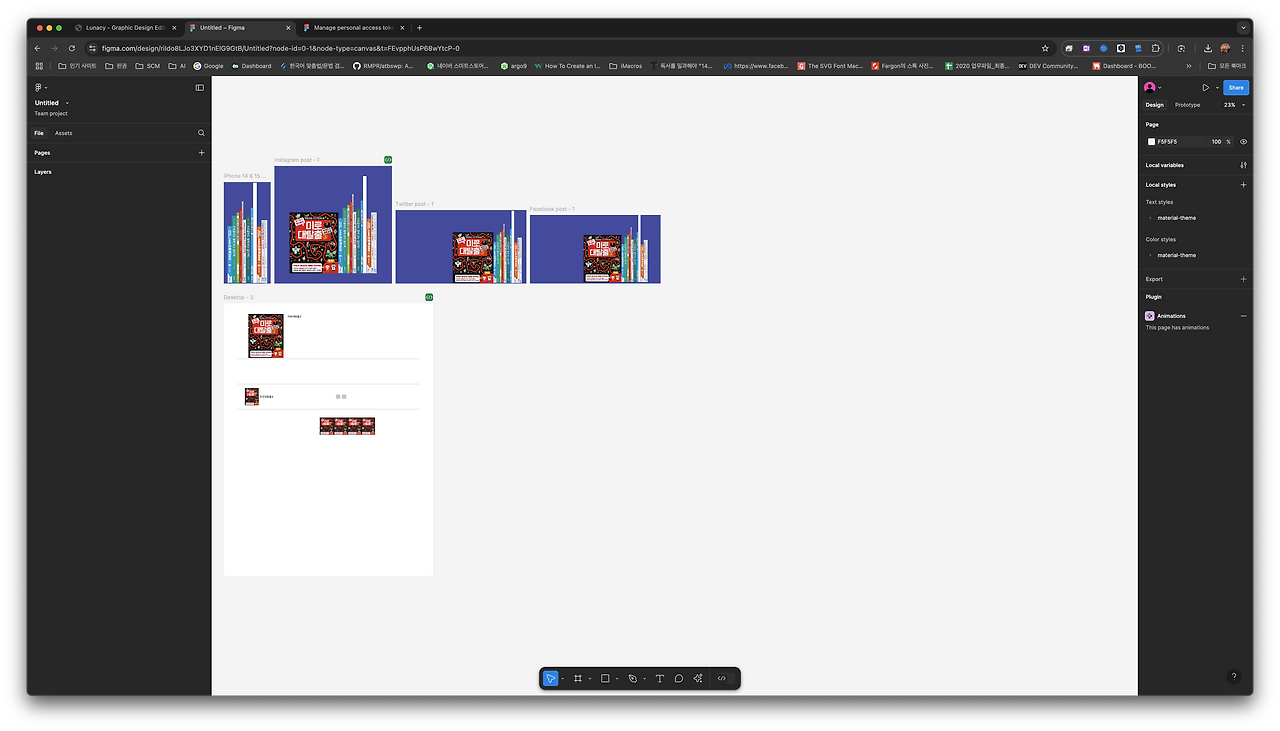Bookmark this page with star icon
Screen dimensions: 1280x731
tap(1045, 48)
